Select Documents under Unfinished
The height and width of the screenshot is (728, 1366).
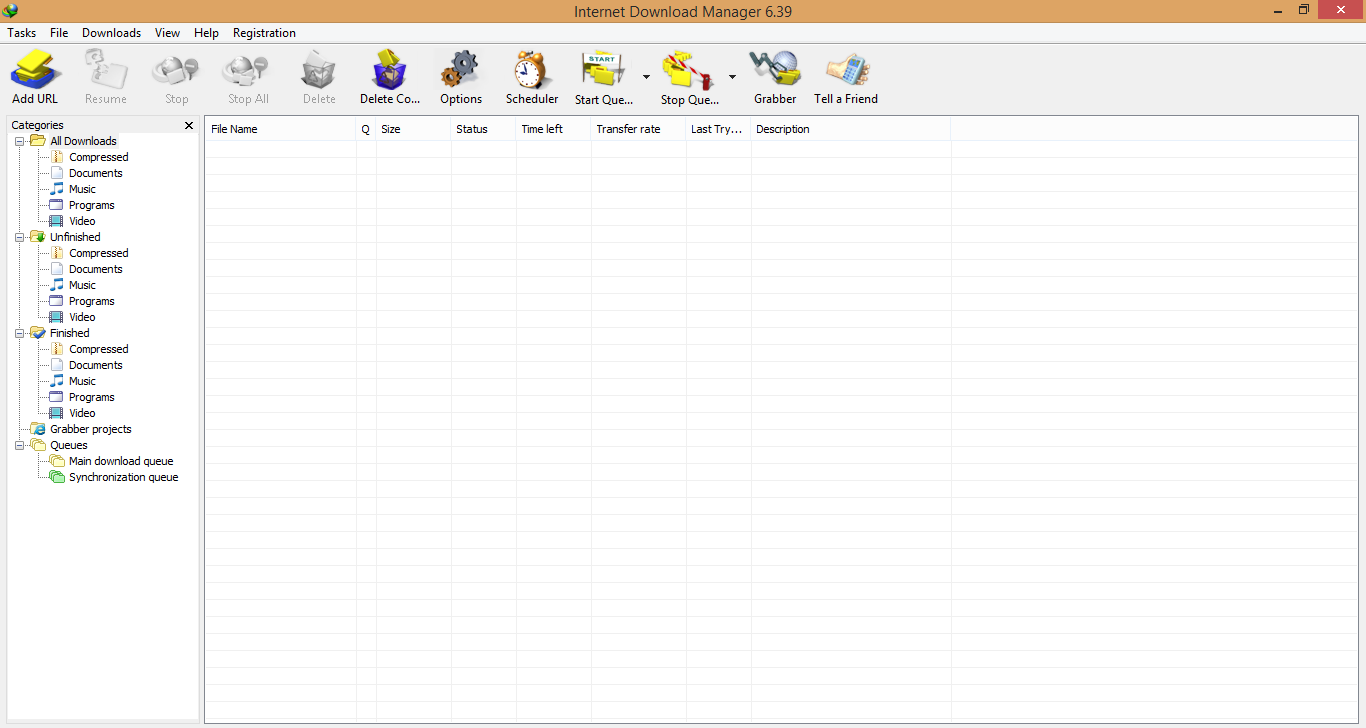click(95, 269)
